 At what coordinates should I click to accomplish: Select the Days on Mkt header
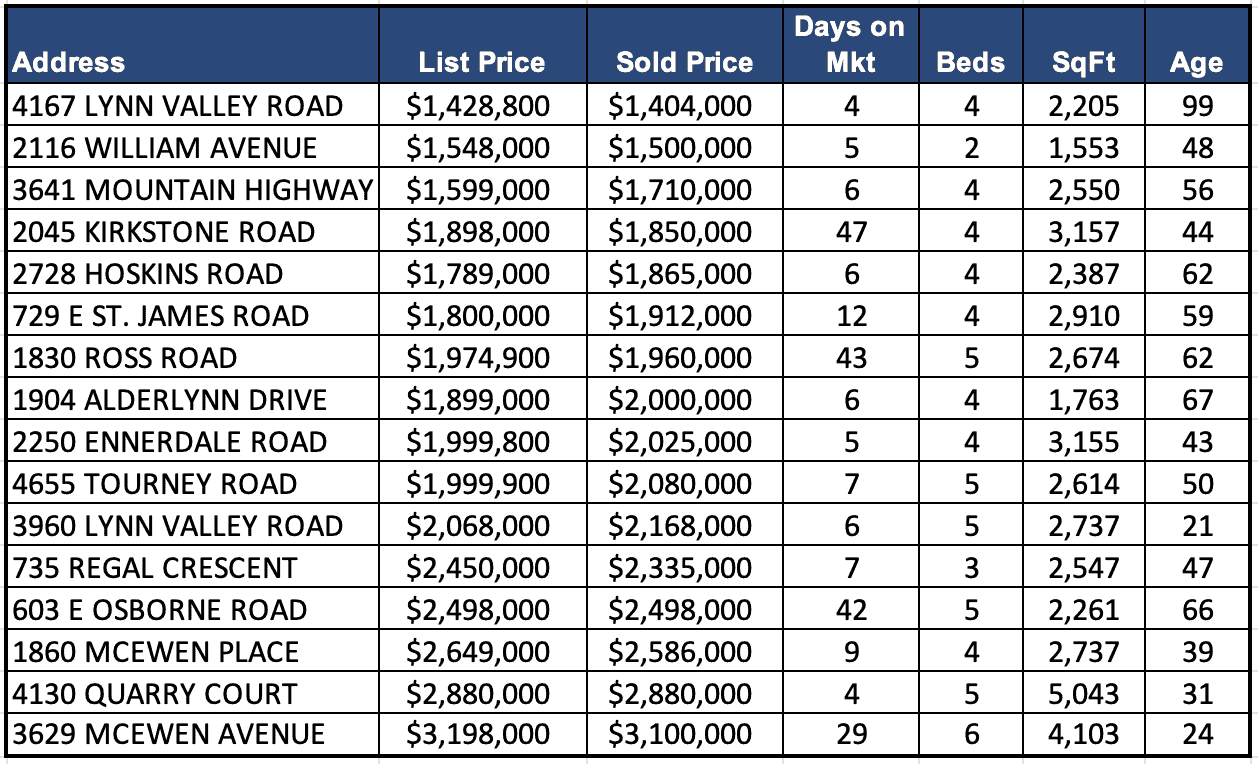(850, 45)
